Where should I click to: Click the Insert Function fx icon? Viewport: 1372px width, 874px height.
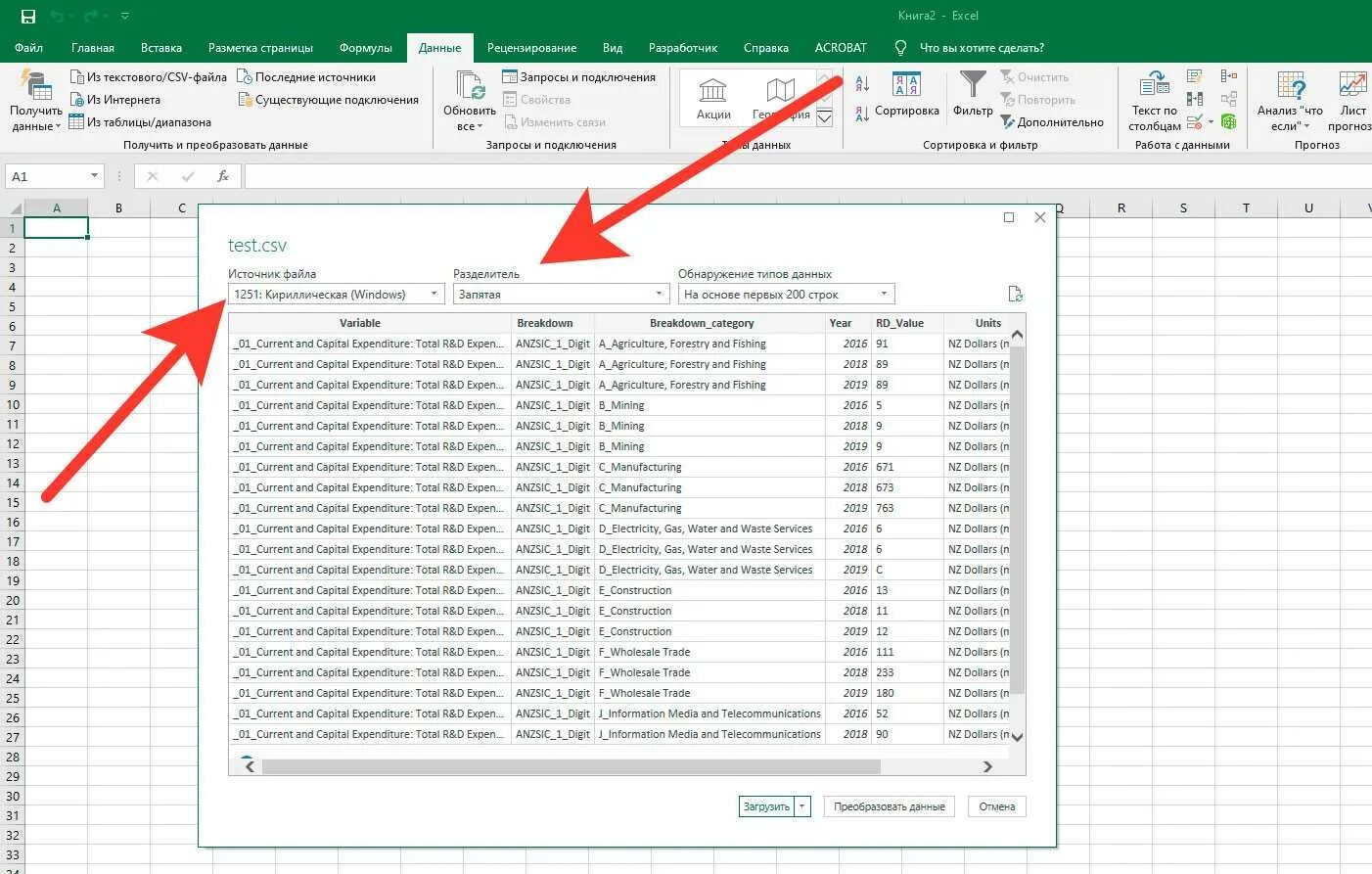[x=223, y=176]
